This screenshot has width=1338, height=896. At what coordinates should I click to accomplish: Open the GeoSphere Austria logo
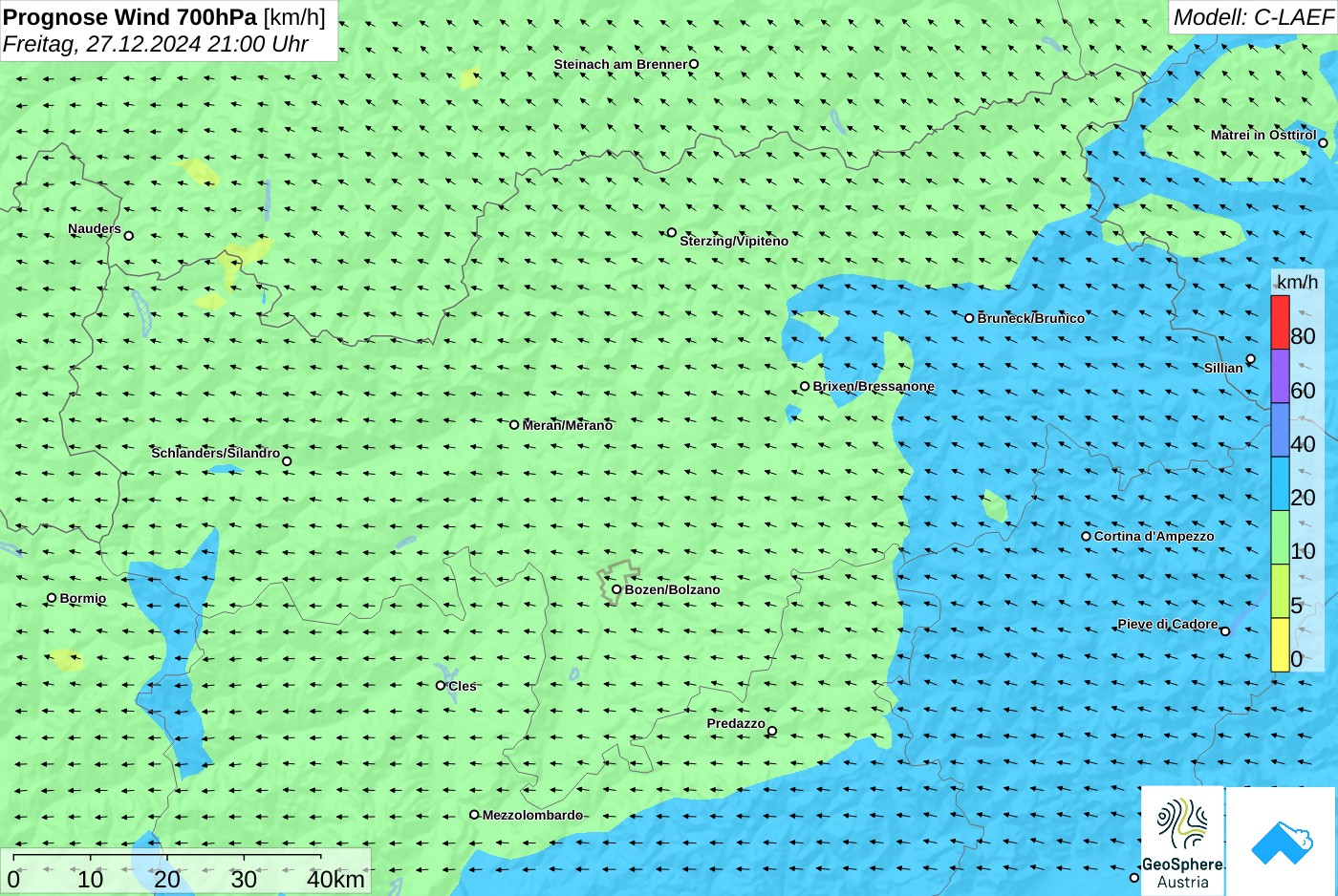click(x=1182, y=841)
